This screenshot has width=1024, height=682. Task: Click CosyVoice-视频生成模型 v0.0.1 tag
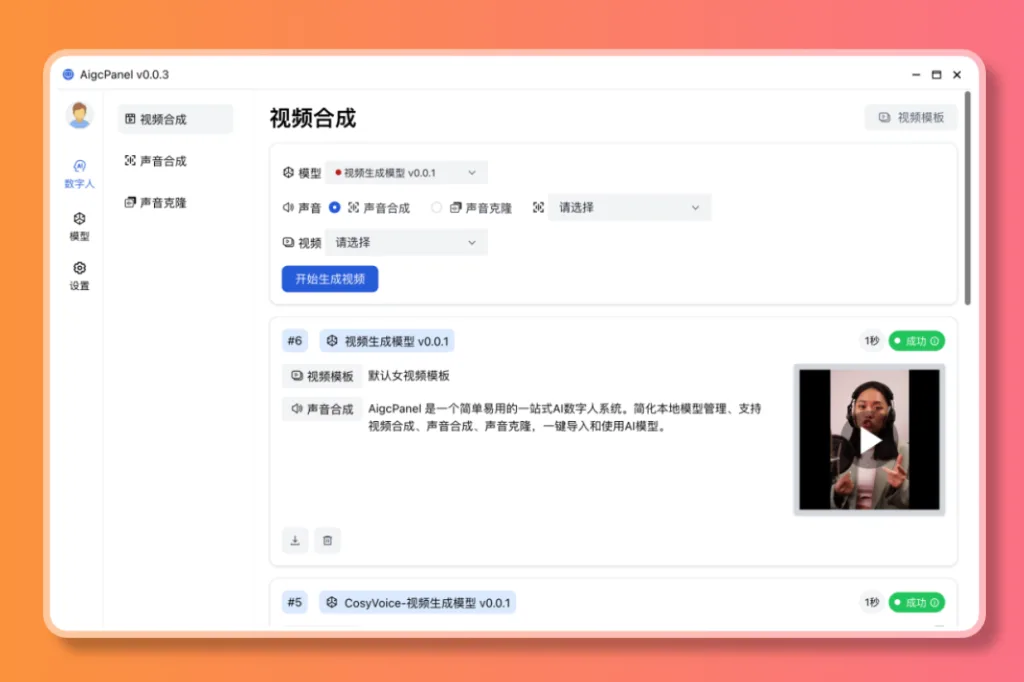[418, 602]
